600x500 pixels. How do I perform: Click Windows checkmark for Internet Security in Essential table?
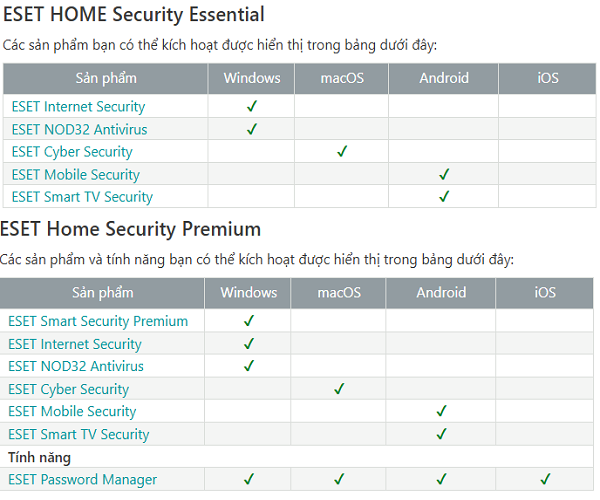point(252,106)
